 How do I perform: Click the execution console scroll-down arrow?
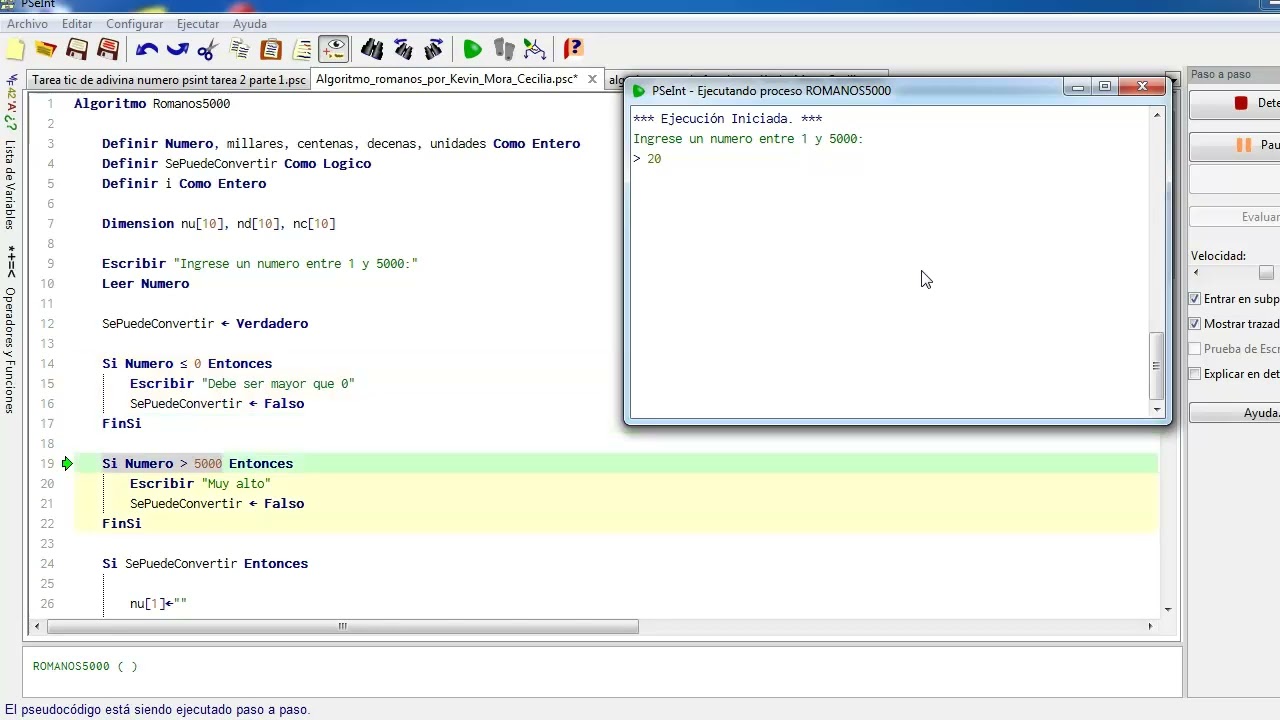click(x=1157, y=409)
